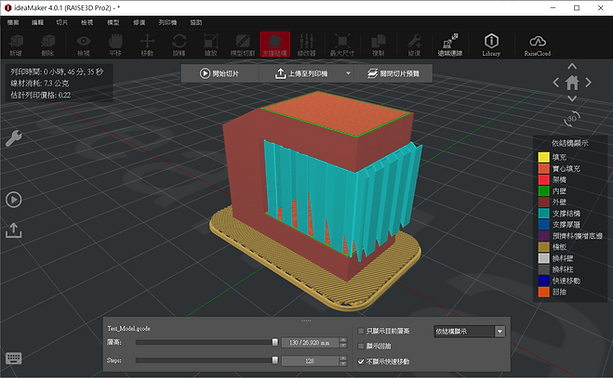Open the 編輯 (Edit) menu

(38, 22)
